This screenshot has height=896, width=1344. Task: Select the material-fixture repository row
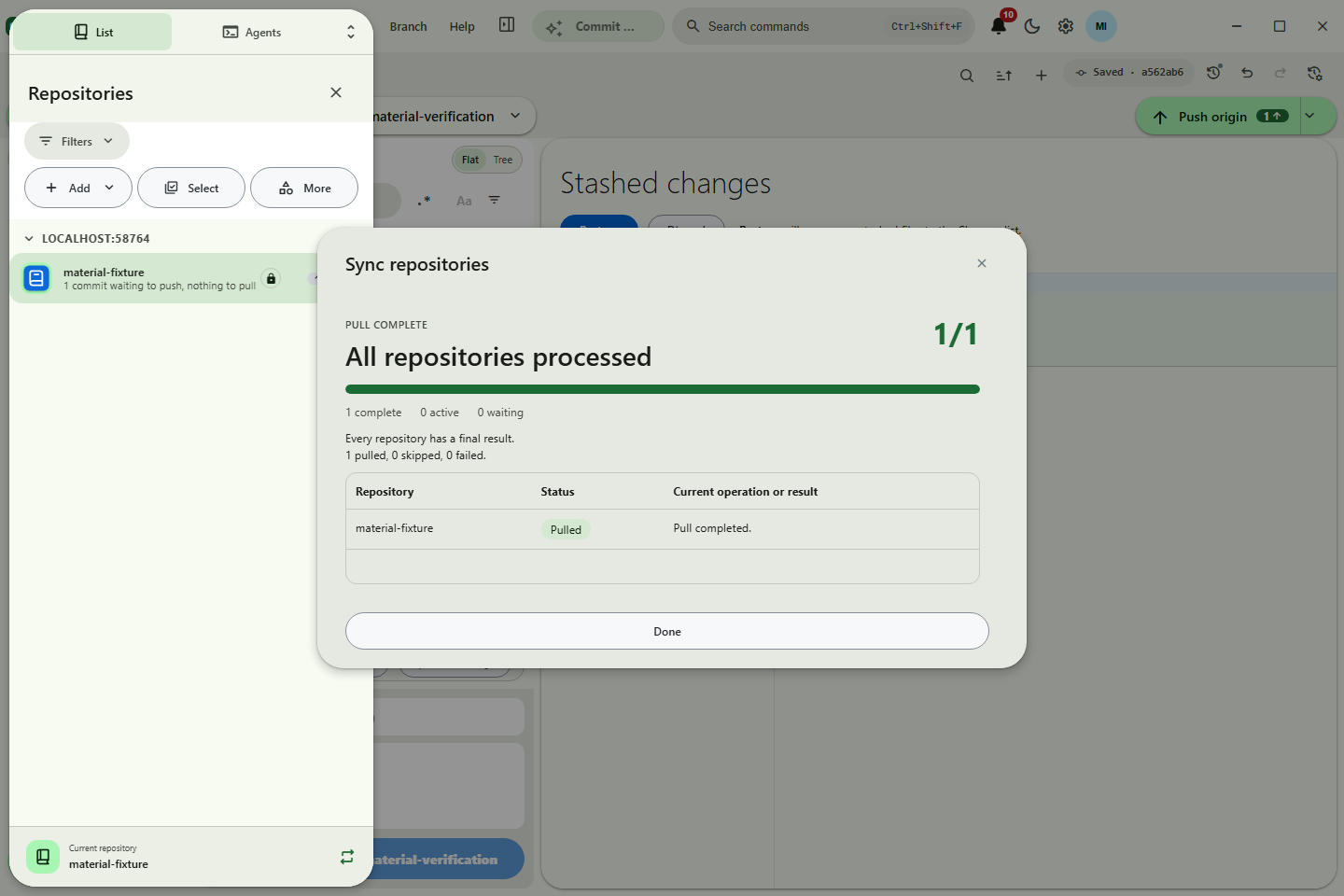click(163, 278)
